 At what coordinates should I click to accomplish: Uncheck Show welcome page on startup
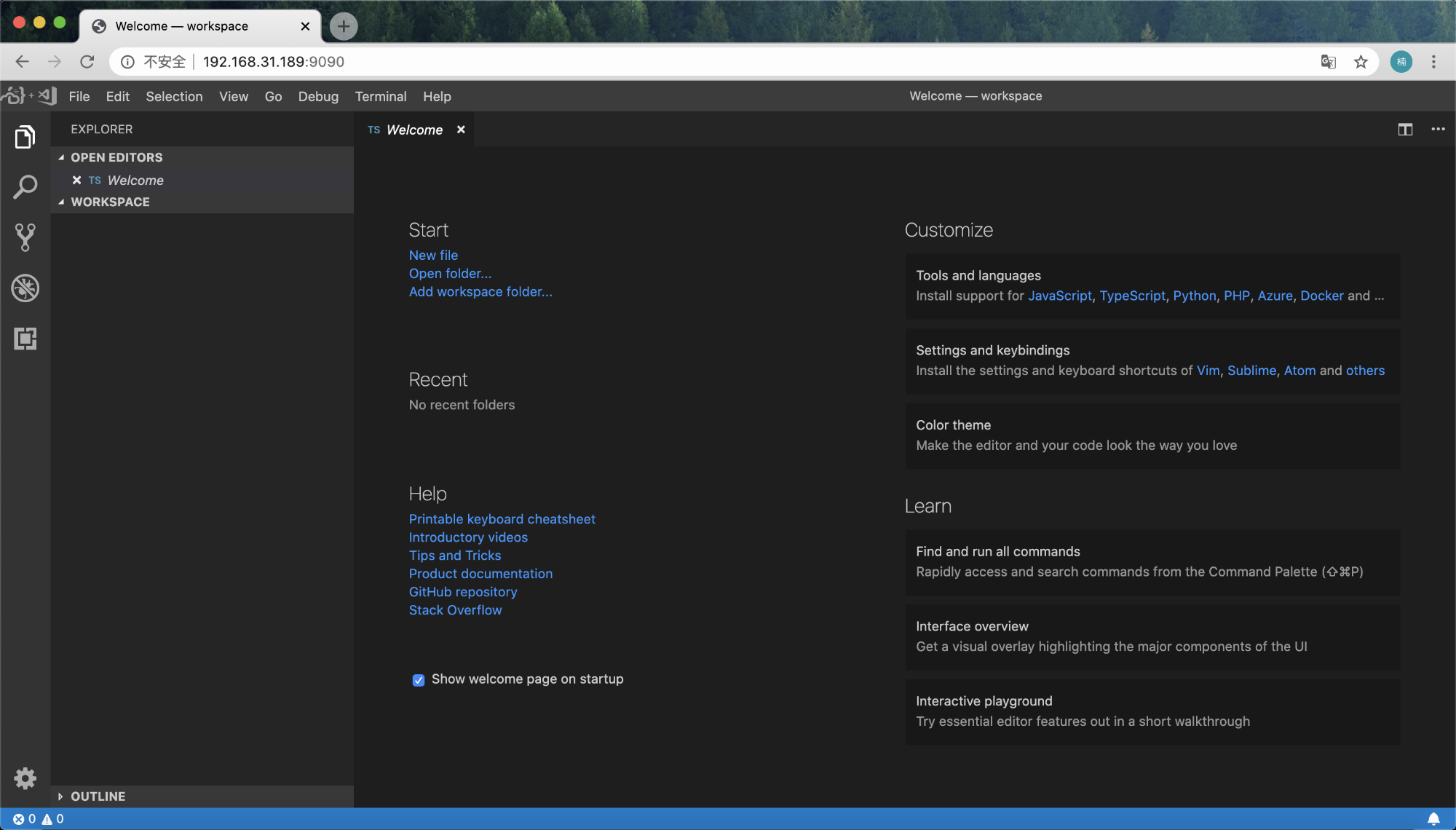pos(419,680)
